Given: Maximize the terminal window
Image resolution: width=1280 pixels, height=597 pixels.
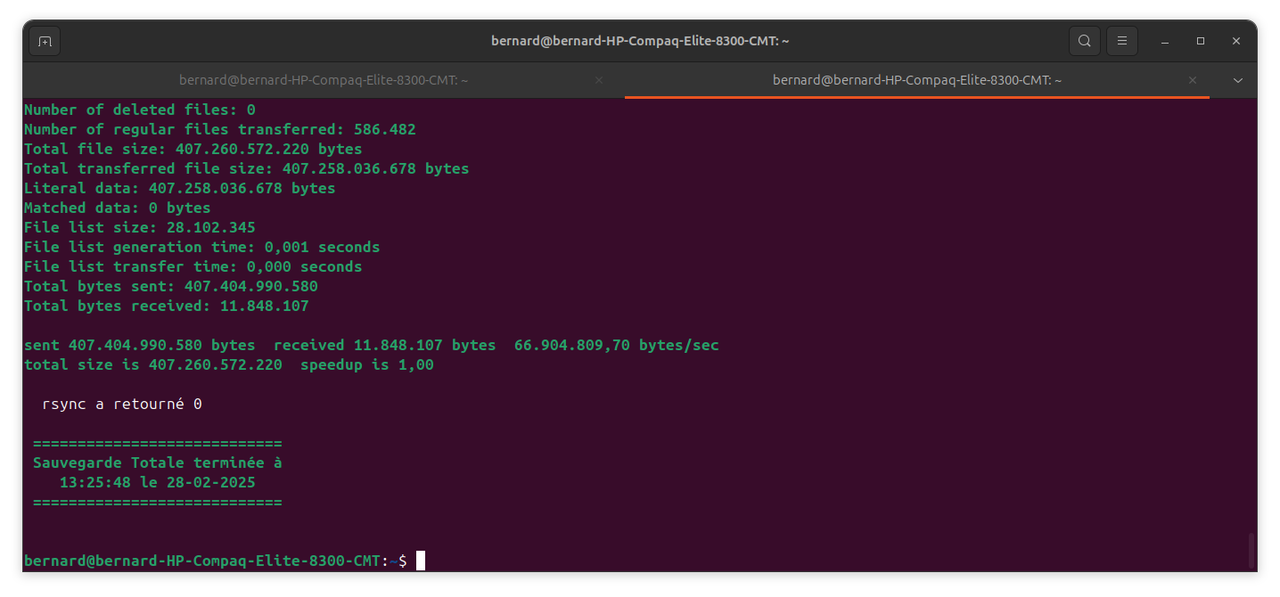Looking at the screenshot, I should click(1201, 41).
